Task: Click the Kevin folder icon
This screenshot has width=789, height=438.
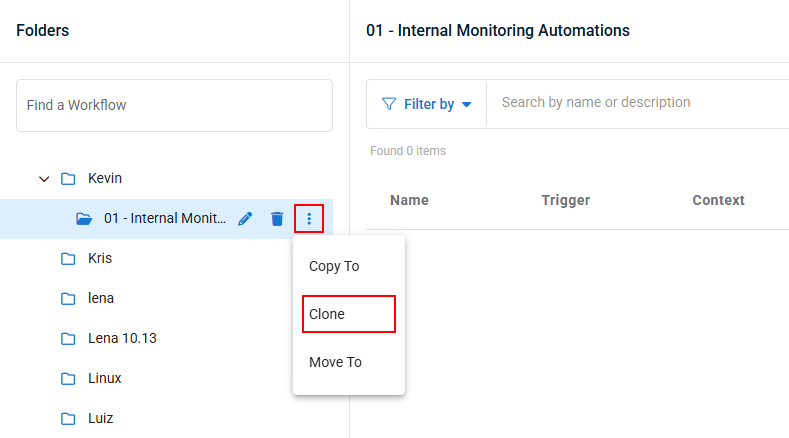Action: pos(68,179)
